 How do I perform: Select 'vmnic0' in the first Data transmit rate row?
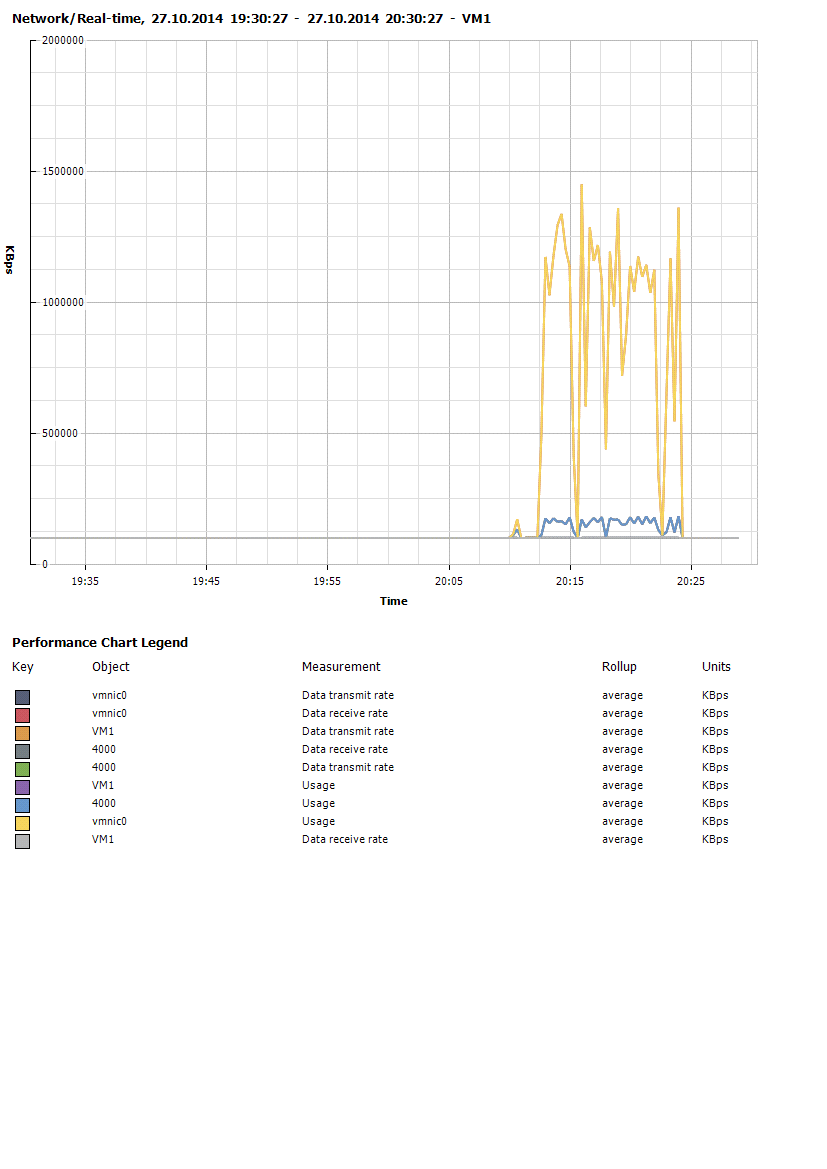[x=110, y=695]
